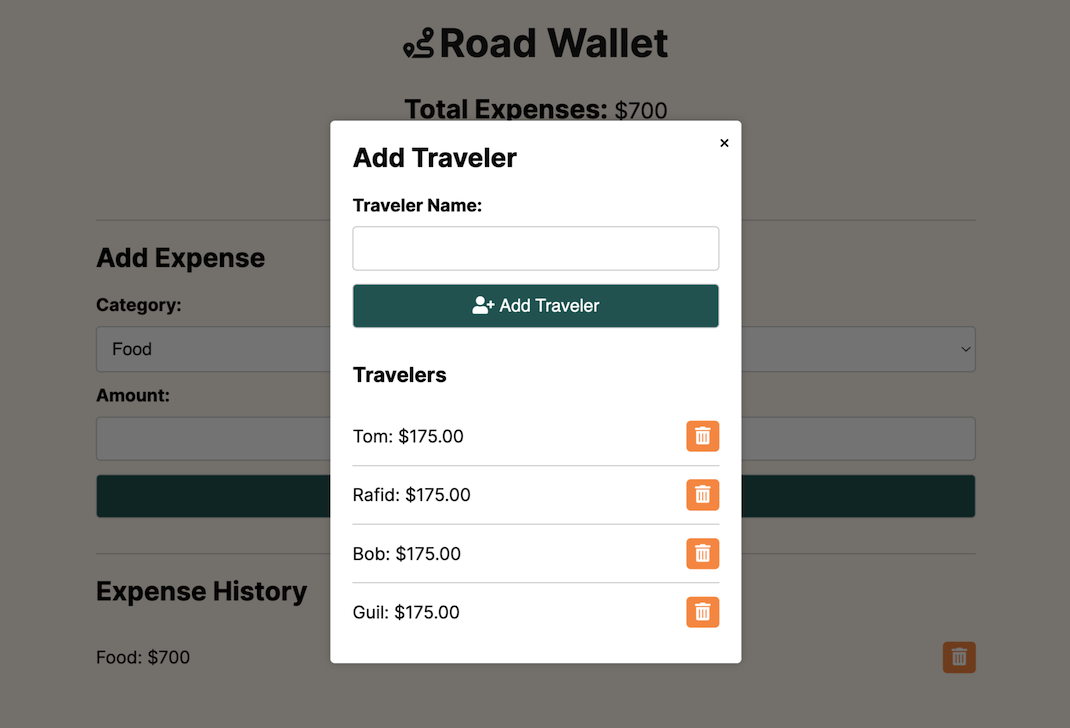Click the Food: $700 history entry
This screenshot has height=728, width=1070.
[x=143, y=657]
